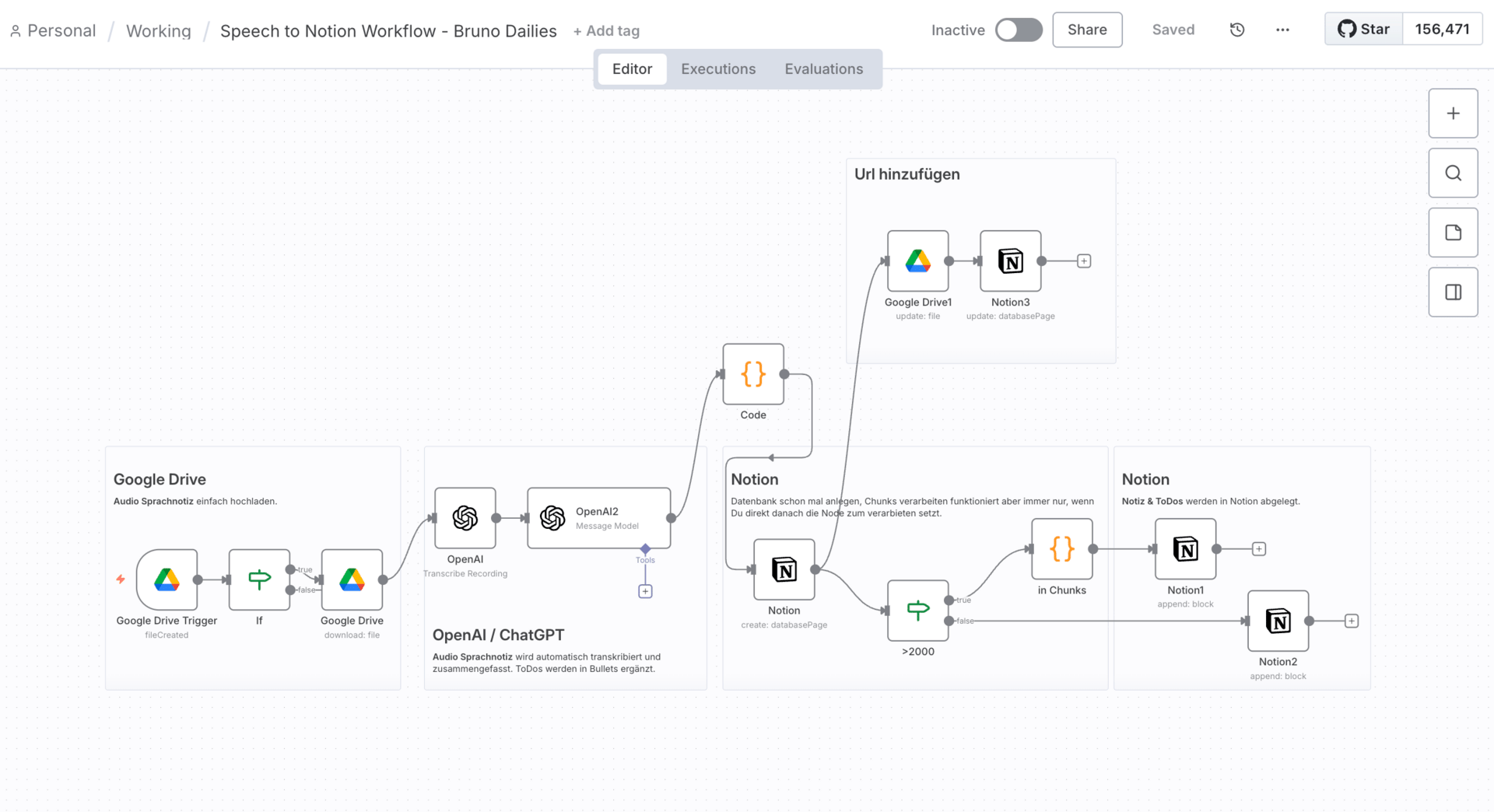Viewport: 1494px width, 812px height.
Task: Click the 'Datenbank schon mal anlegen' note text
Action: pyautogui.click(x=912, y=507)
